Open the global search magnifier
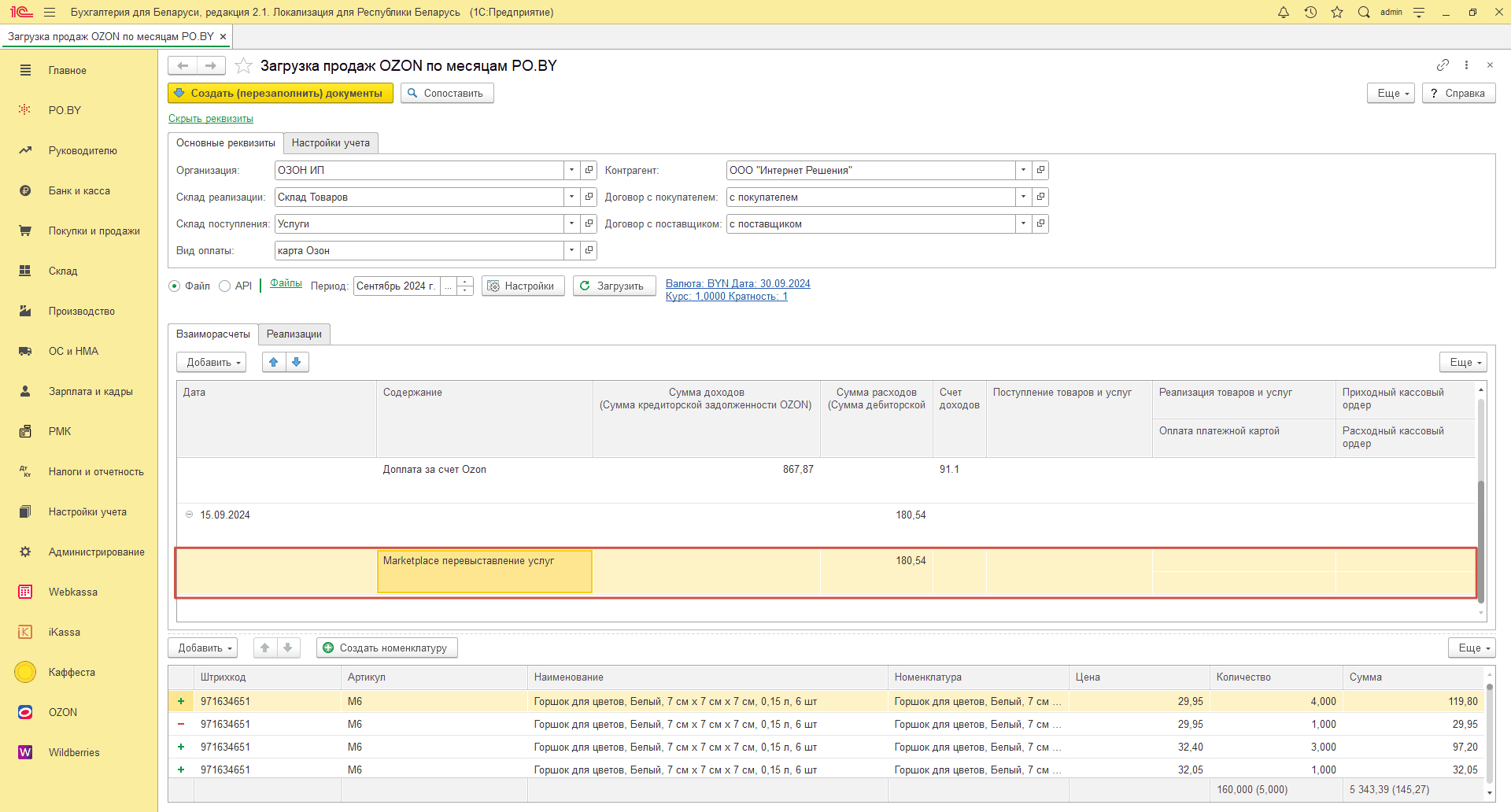Image resolution: width=1511 pixels, height=812 pixels. click(x=1364, y=12)
